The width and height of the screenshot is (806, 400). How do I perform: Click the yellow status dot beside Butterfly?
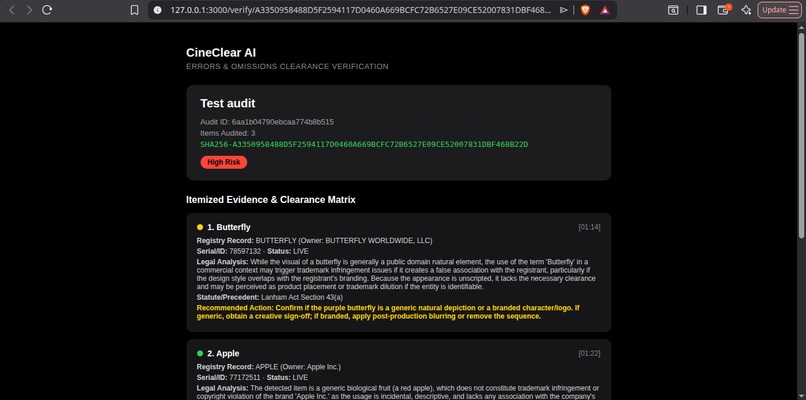(200, 227)
